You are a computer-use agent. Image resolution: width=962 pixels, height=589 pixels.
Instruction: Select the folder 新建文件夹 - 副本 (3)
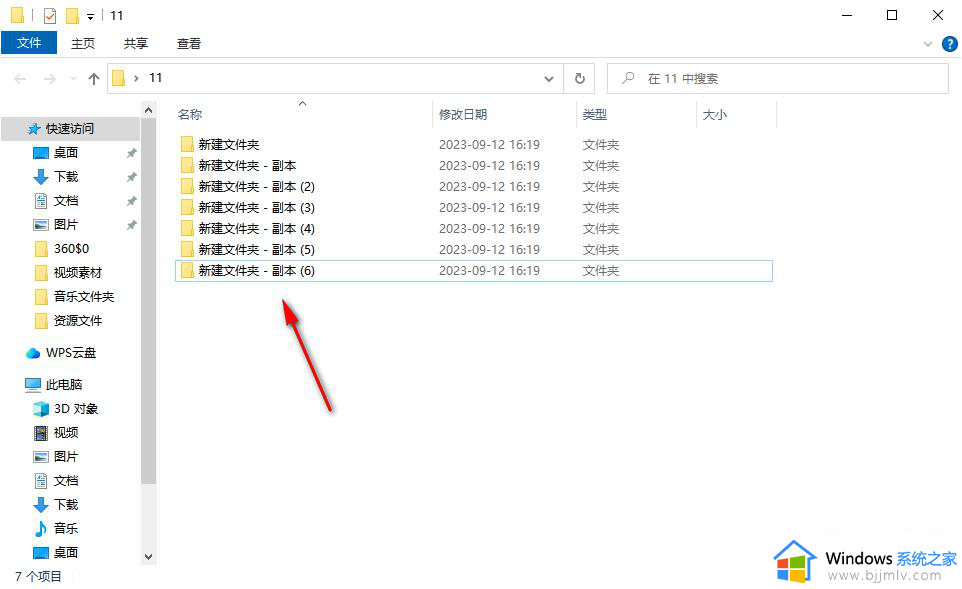pos(256,207)
